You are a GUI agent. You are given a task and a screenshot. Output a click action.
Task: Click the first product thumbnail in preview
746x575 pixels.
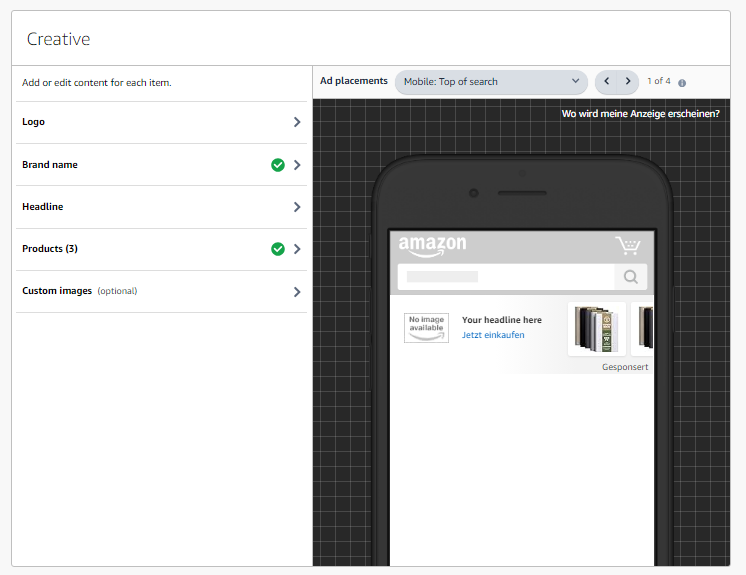[x=596, y=328]
